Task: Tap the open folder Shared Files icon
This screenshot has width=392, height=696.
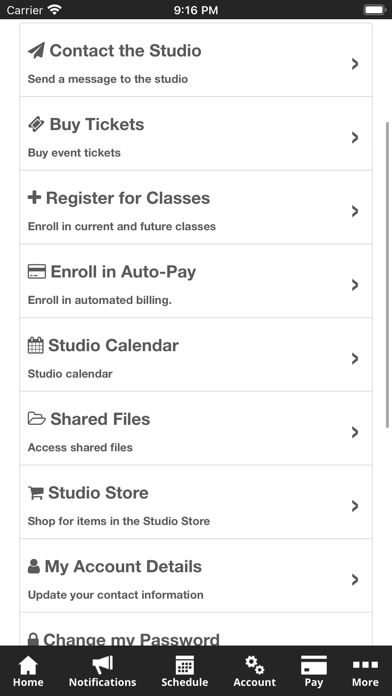Action: [x=37, y=419]
